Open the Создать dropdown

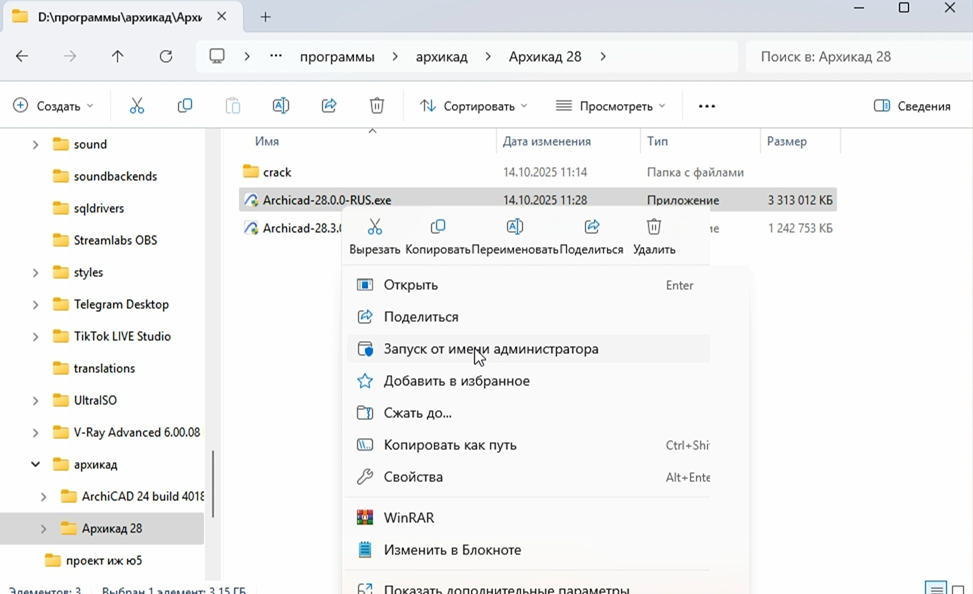point(53,106)
